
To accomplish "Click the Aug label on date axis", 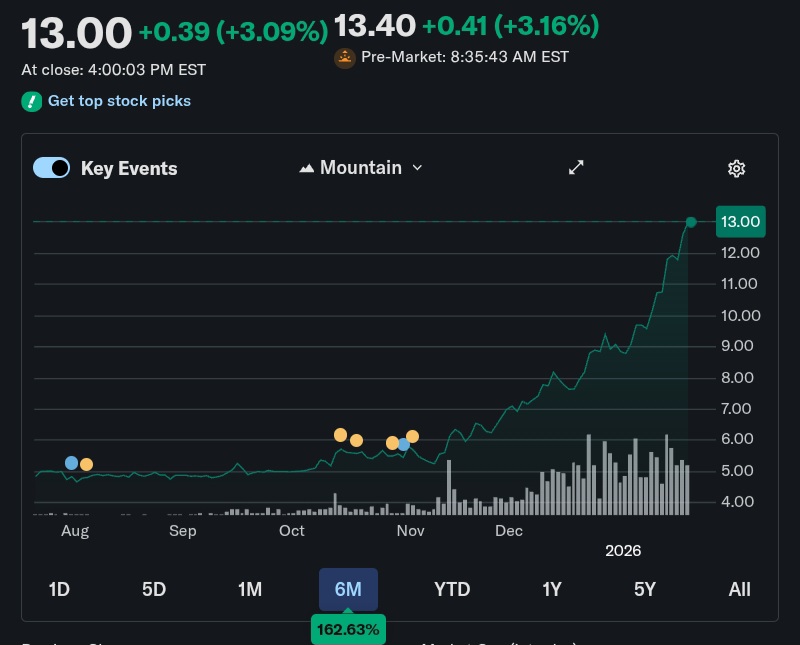I will point(75,531).
